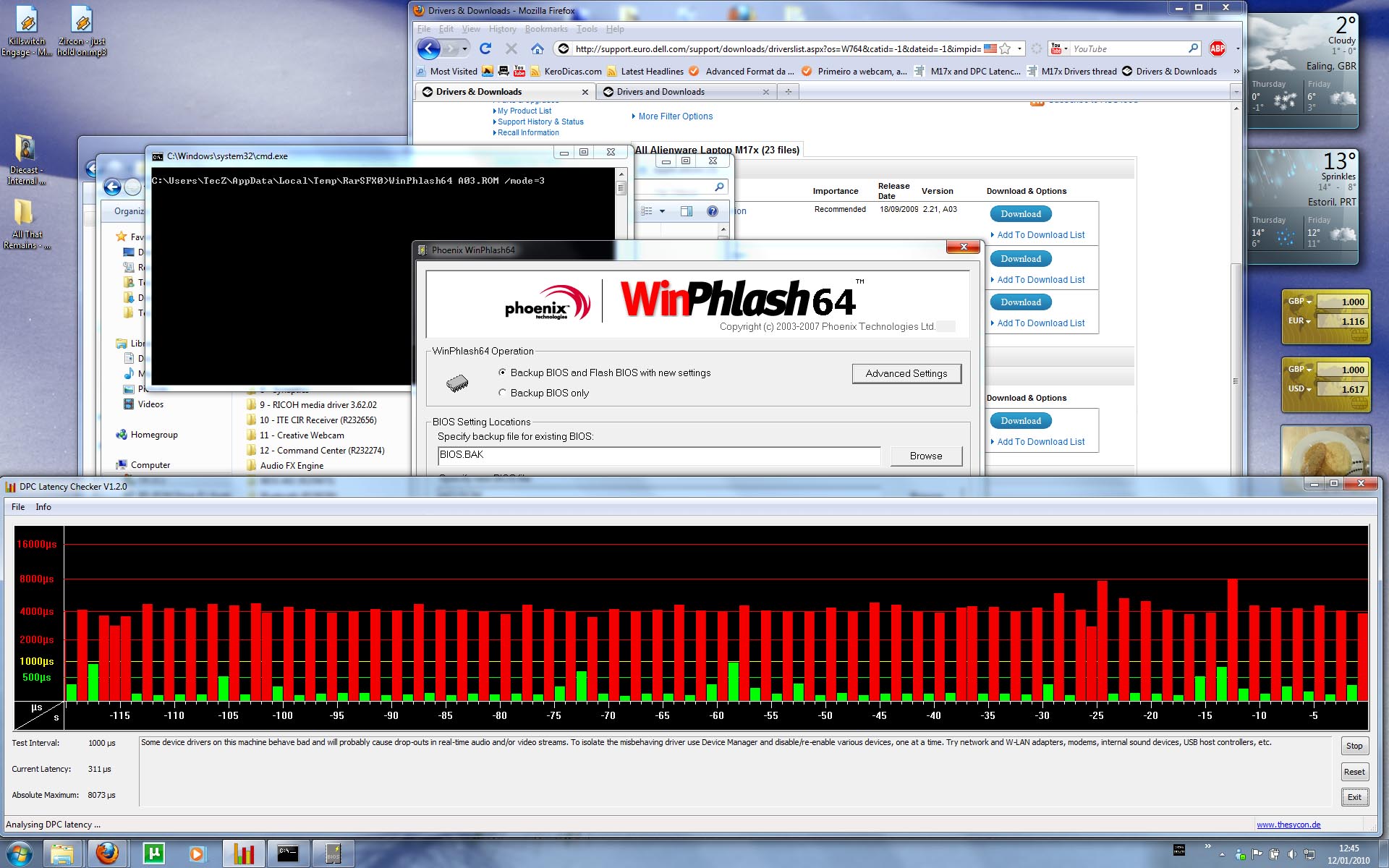Click Advanced Settings in WinPhlash64
Viewport: 1389px width, 868px height.
click(x=906, y=373)
